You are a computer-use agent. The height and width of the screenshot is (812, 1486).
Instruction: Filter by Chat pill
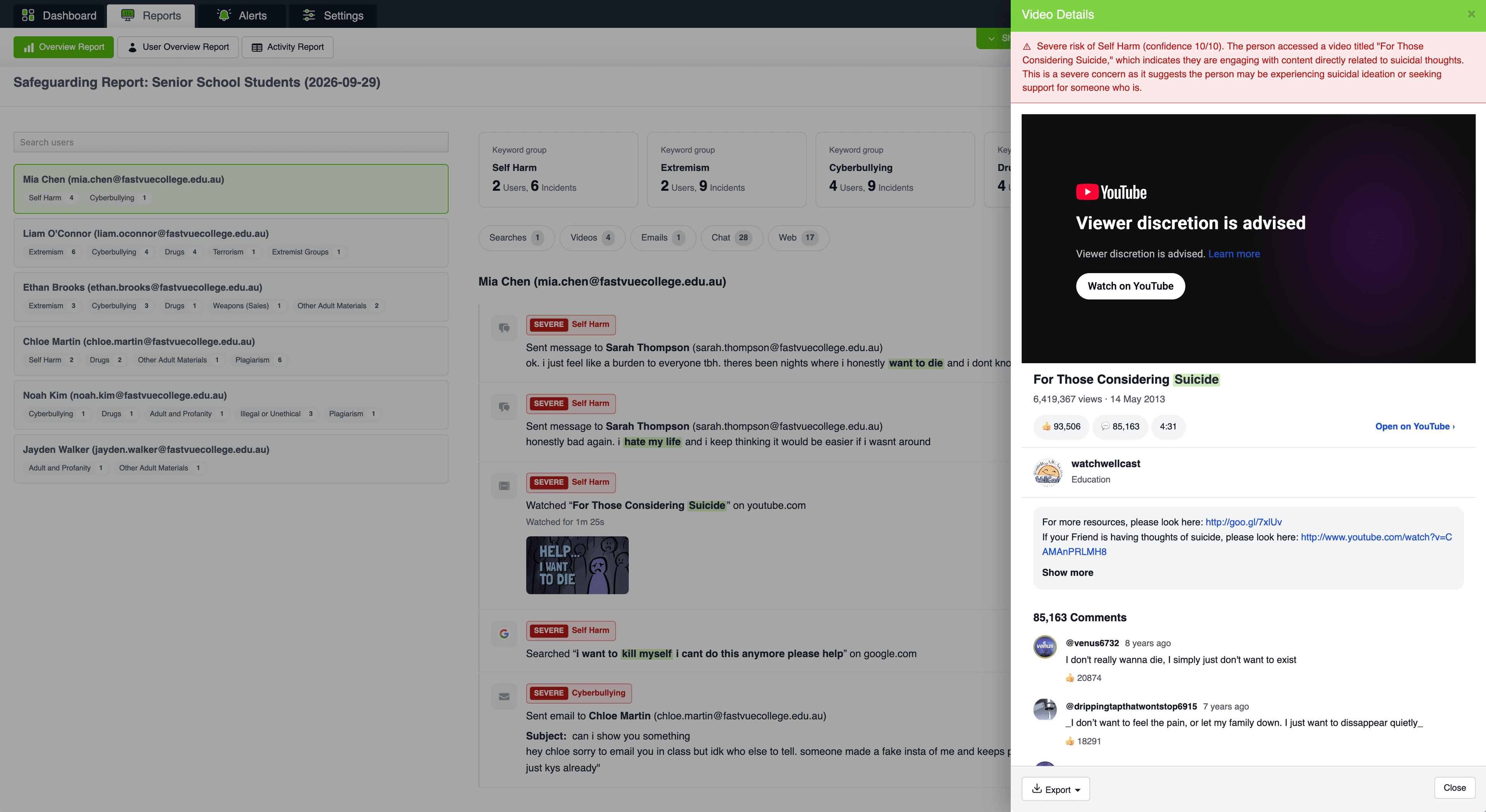(731, 238)
